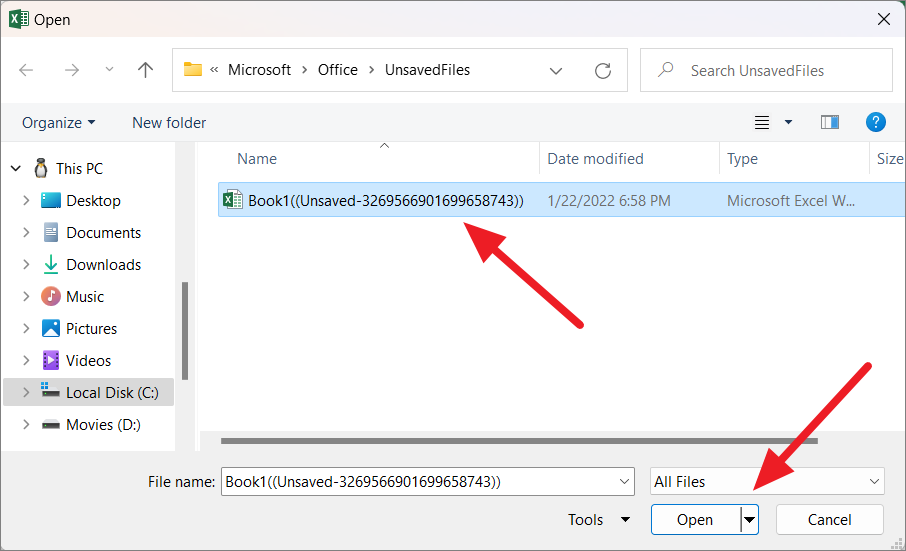
Task: Go back using the back arrow
Action: point(26,70)
